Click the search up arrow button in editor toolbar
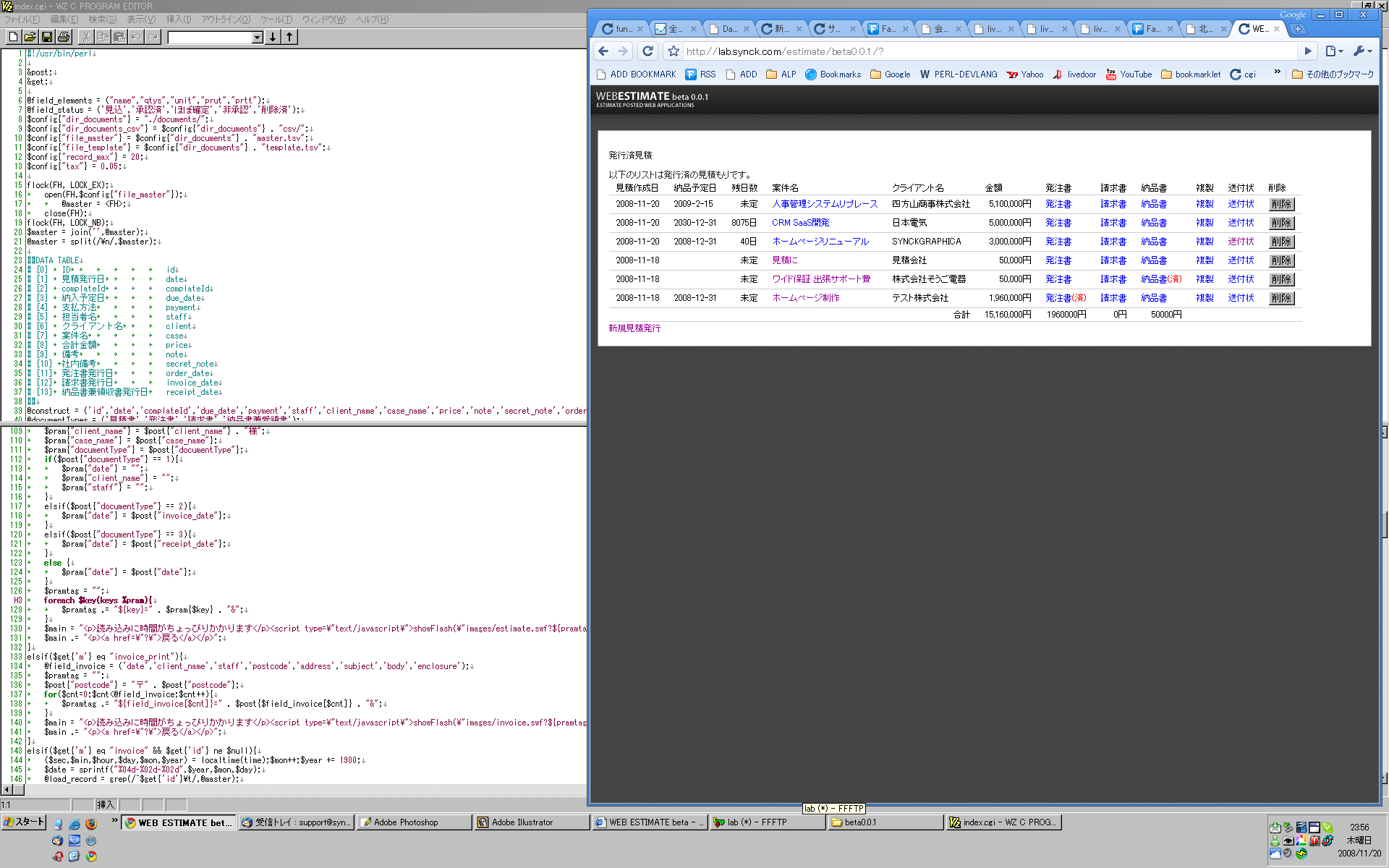The image size is (1389, 868). pyautogui.click(x=289, y=37)
